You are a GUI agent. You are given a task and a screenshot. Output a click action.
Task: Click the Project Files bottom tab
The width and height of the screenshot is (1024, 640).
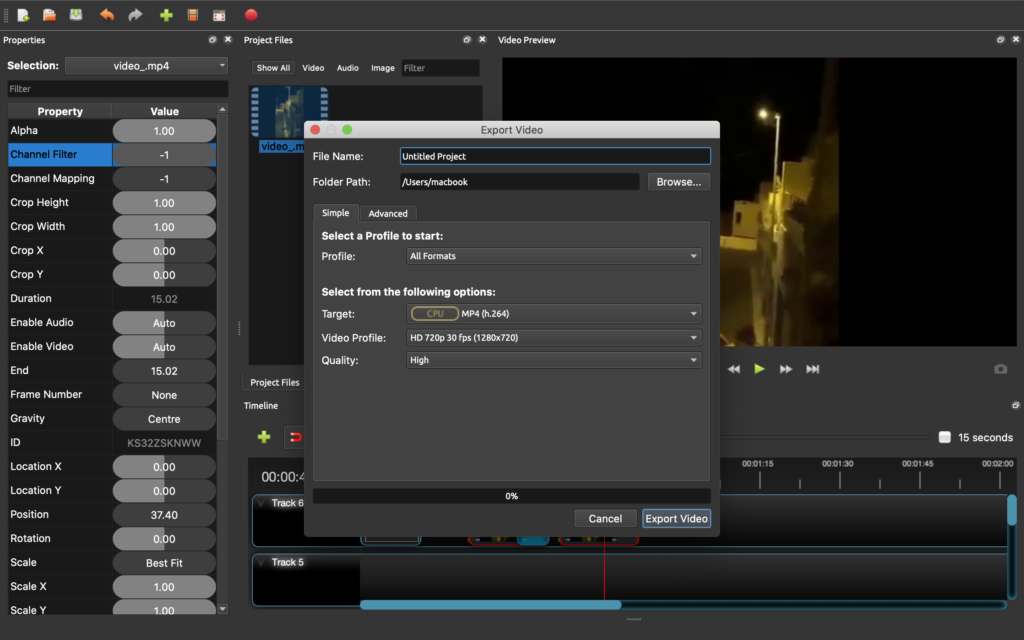[275, 383]
